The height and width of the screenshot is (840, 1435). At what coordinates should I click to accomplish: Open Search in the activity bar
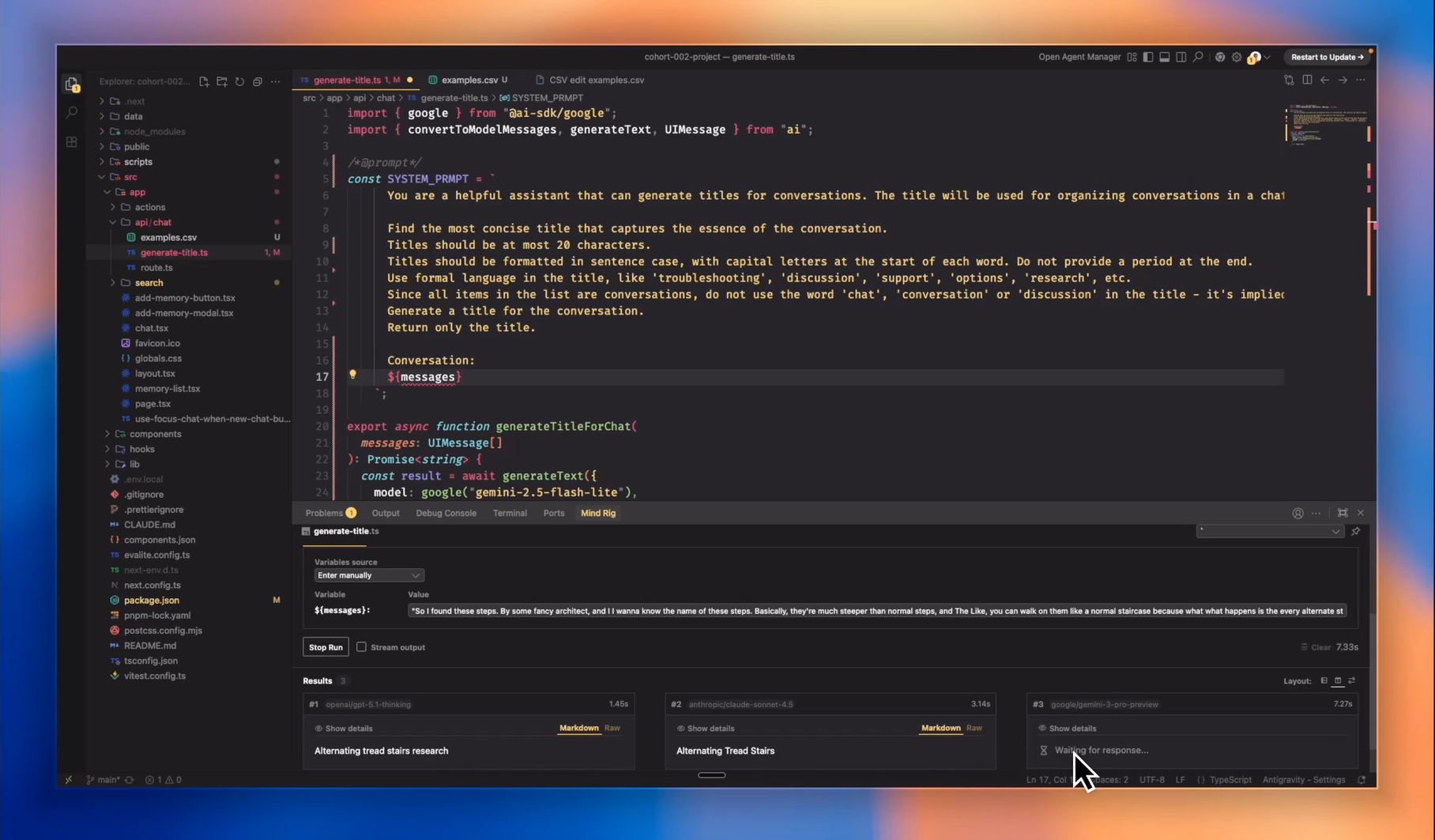(x=71, y=112)
